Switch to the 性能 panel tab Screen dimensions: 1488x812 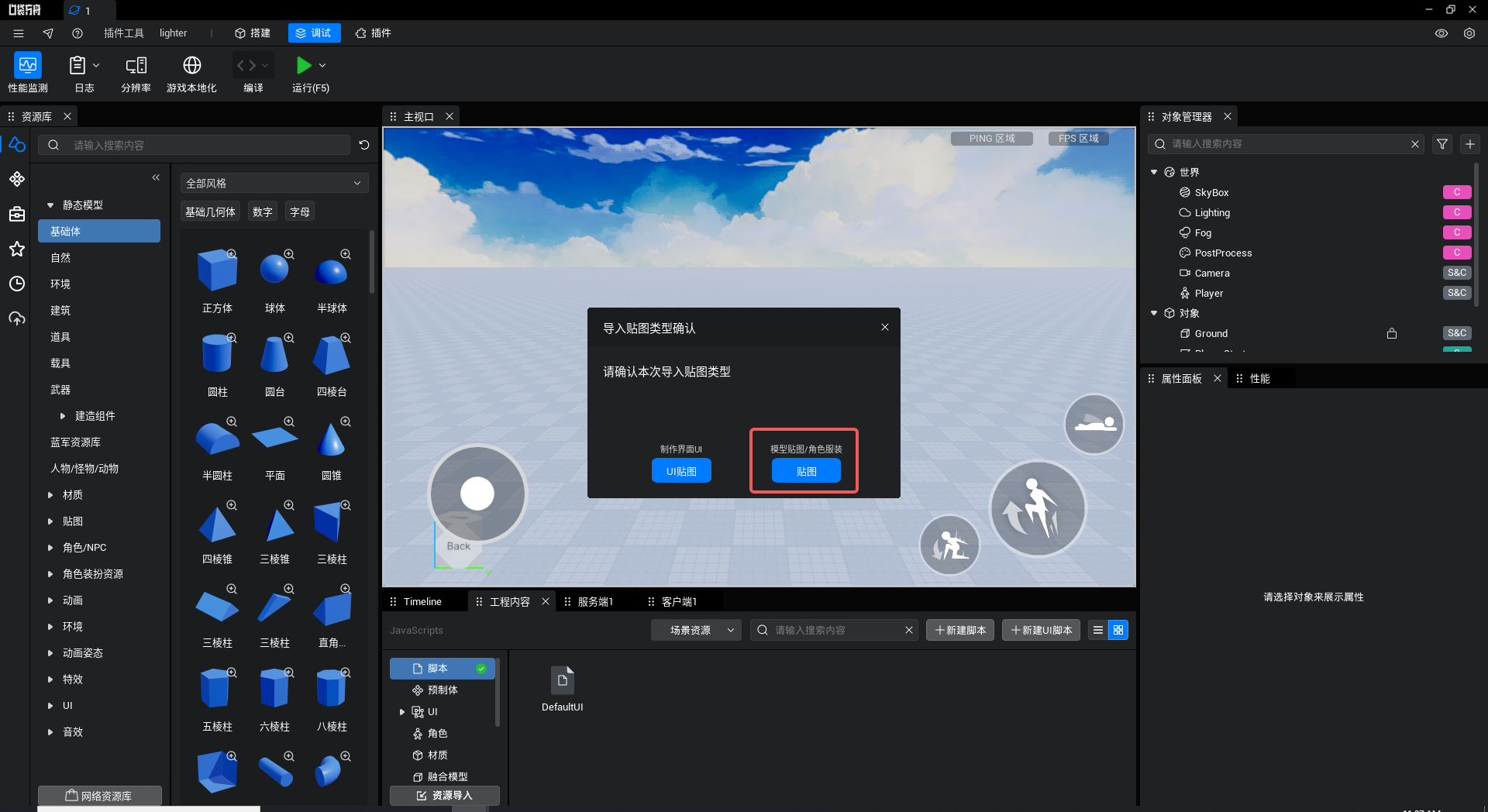pyautogui.click(x=1260, y=378)
